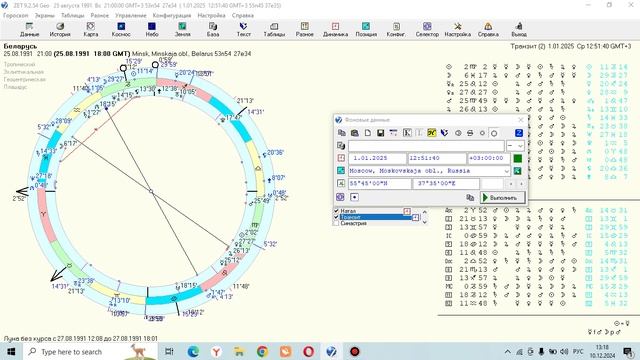Click the floppy disk save icon in dialog
Screen dimensions: 640x360
click(380, 133)
